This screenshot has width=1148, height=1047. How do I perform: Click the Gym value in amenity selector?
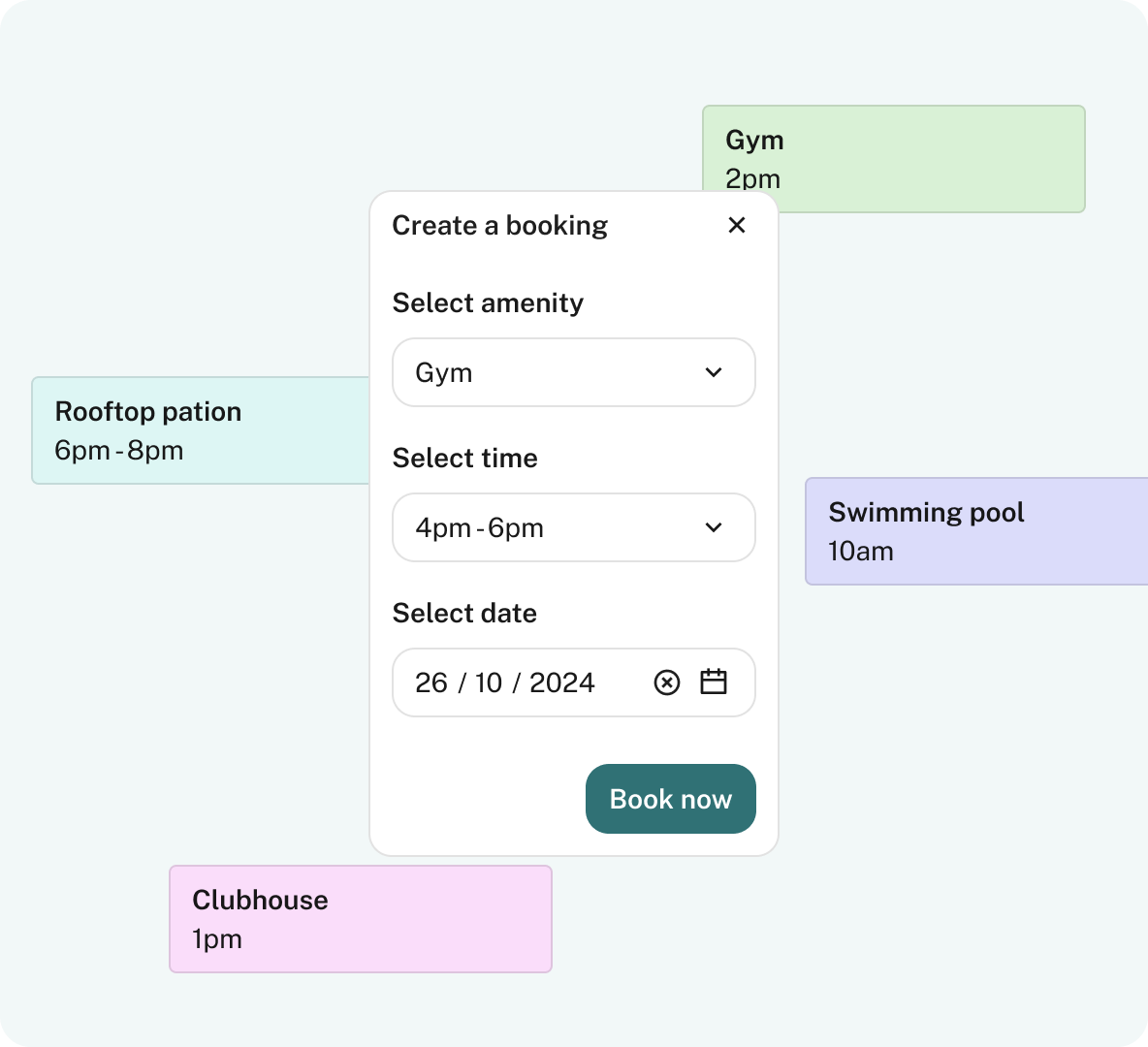[444, 373]
